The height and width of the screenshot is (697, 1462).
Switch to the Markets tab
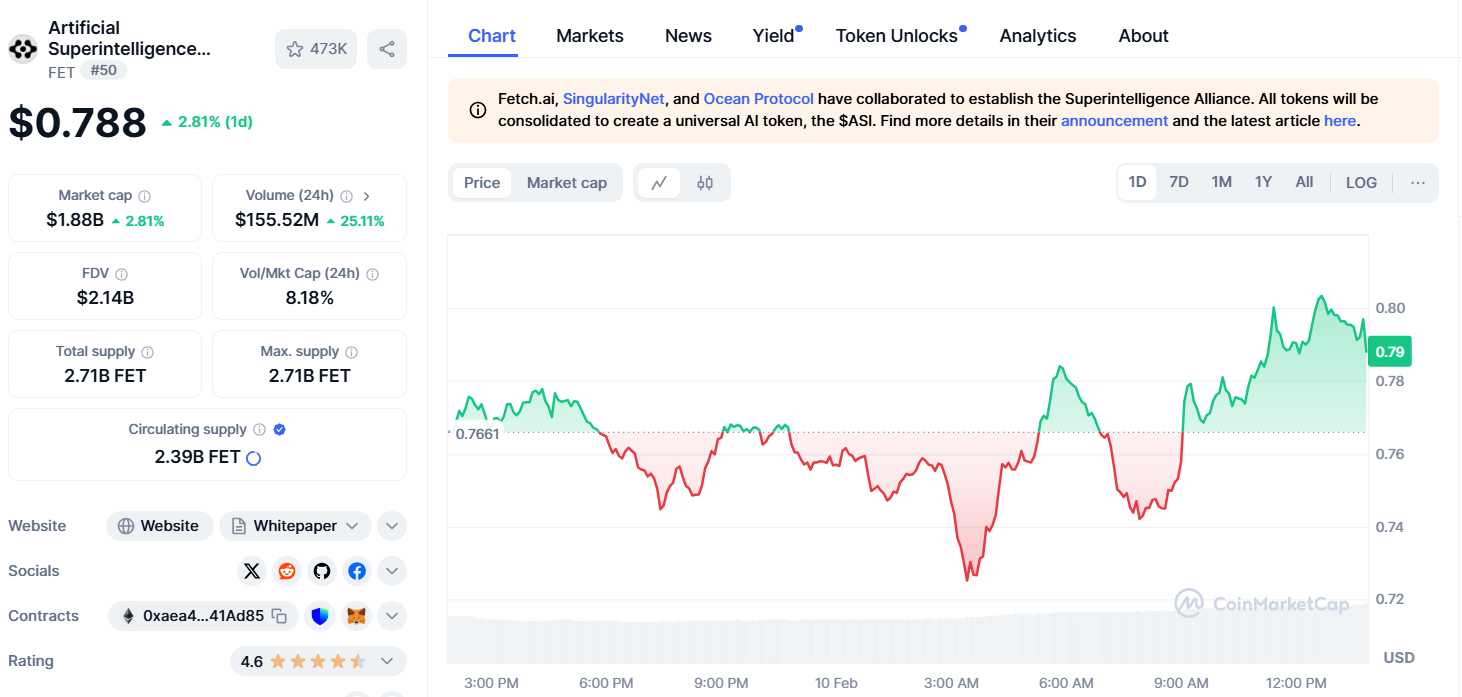click(590, 36)
